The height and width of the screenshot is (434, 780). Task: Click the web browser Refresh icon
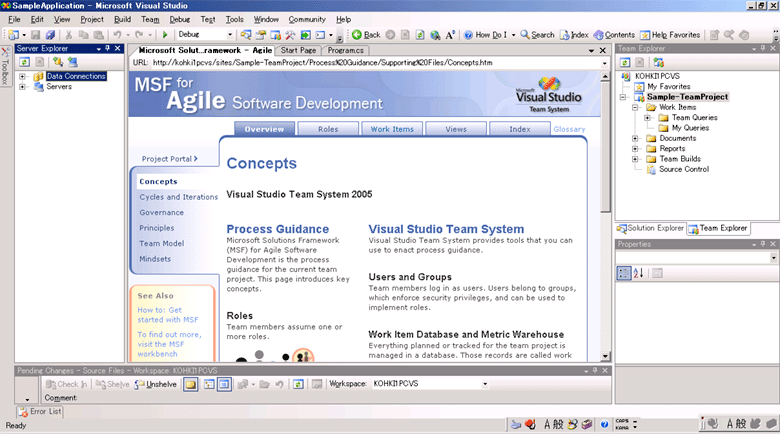point(420,35)
